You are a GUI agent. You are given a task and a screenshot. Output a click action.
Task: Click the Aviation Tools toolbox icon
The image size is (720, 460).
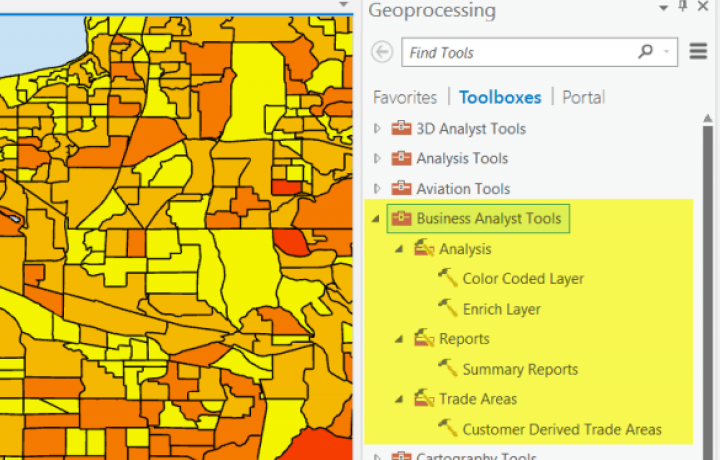(x=401, y=188)
